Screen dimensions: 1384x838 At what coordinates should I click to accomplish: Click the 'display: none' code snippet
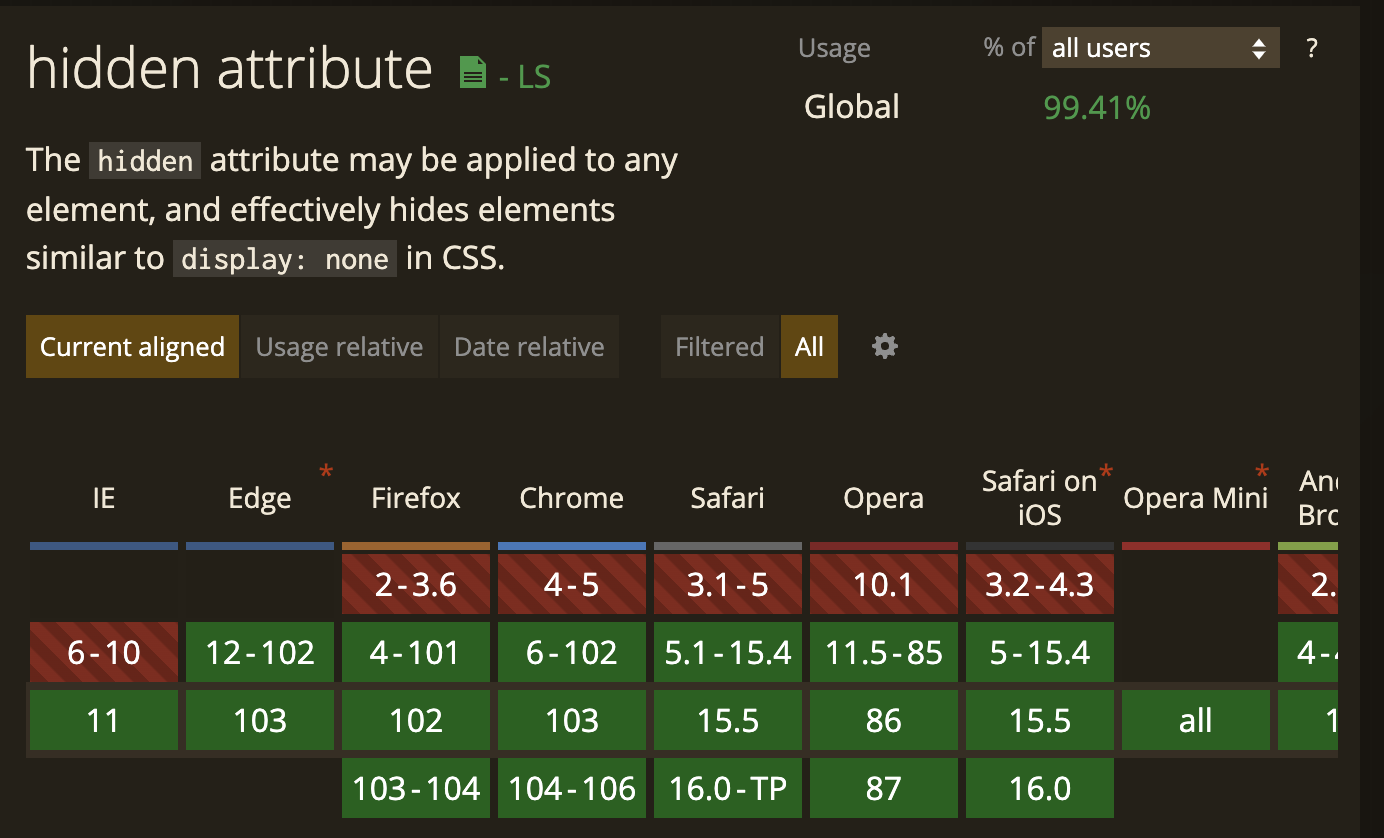285,259
